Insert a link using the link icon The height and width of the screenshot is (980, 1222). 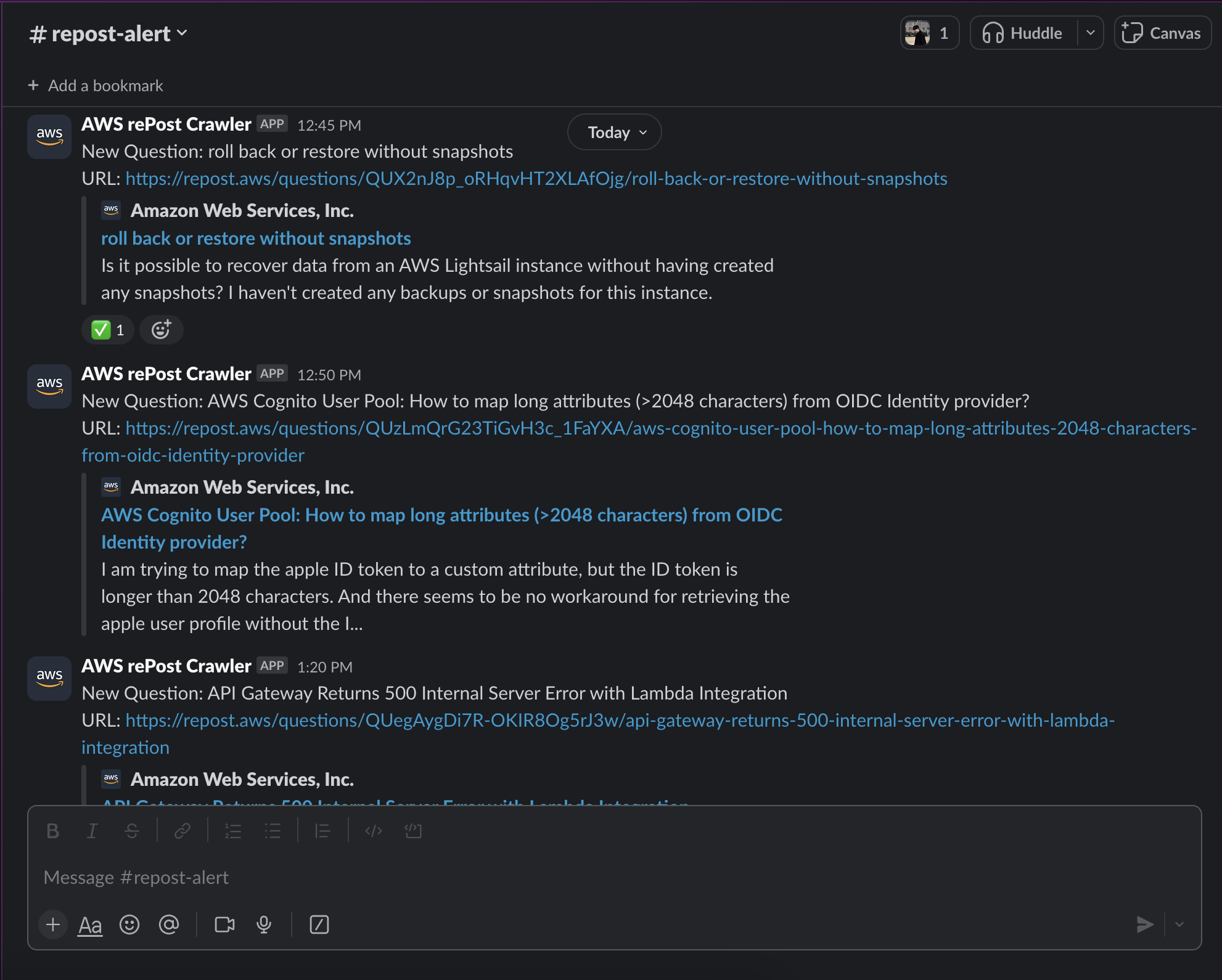(x=182, y=831)
